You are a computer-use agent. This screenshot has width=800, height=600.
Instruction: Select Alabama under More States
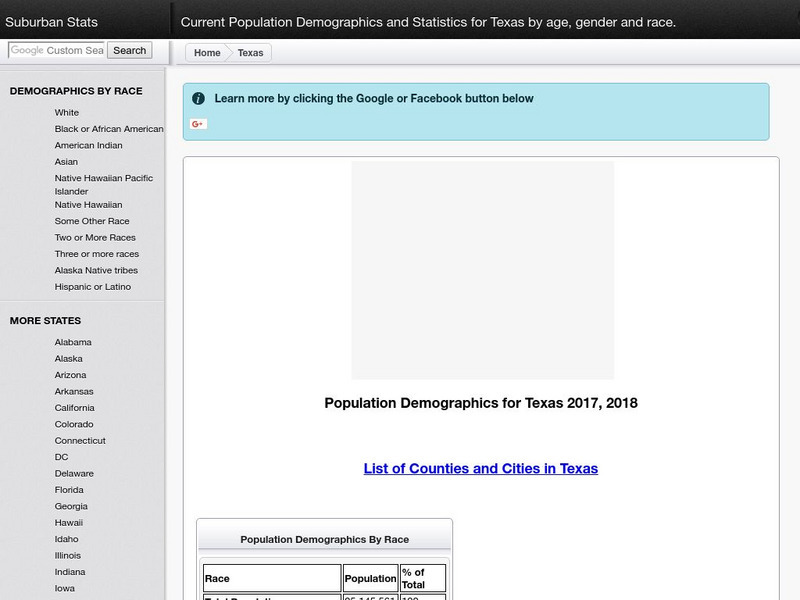[x=73, y=342]
